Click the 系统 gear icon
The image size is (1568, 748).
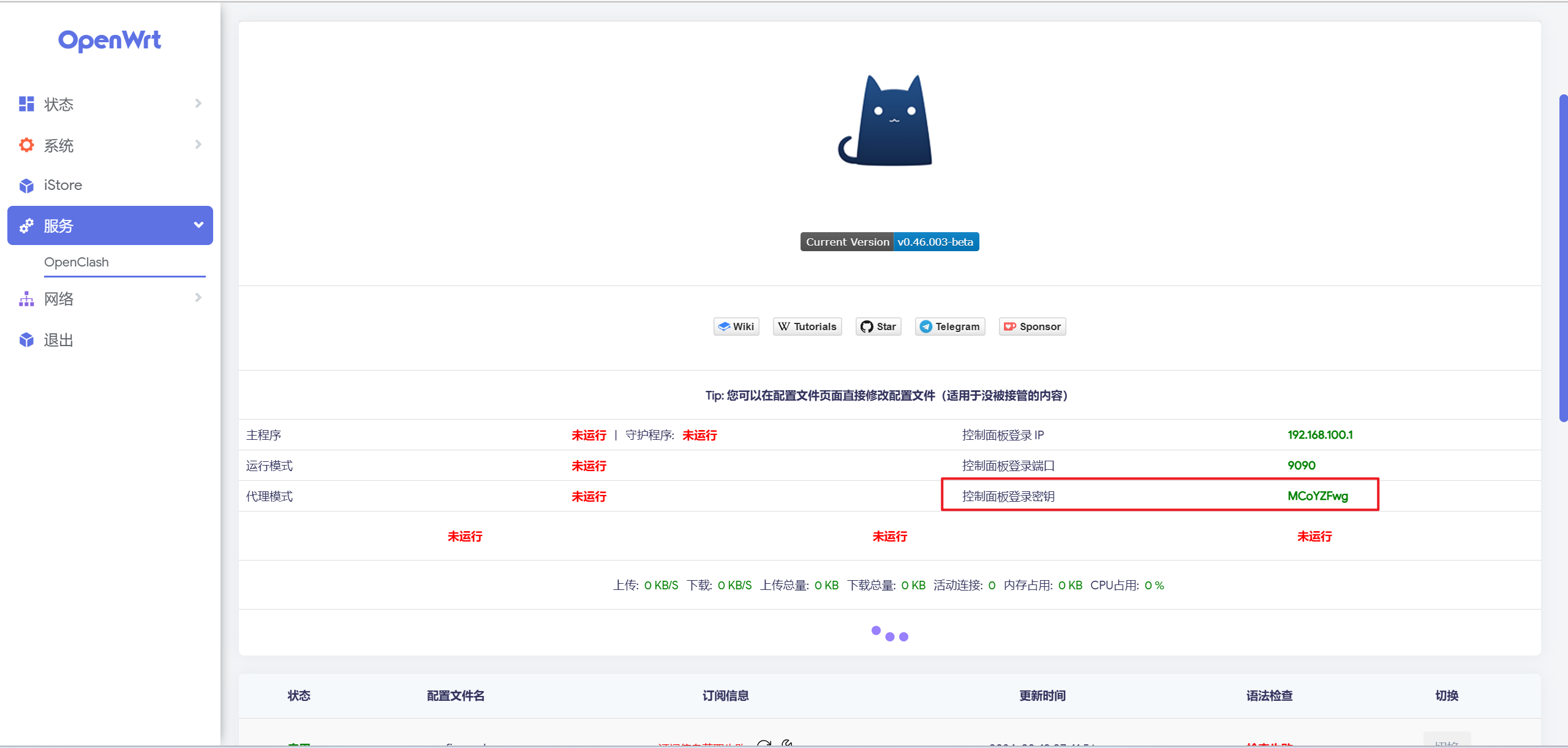click(26, 145)
